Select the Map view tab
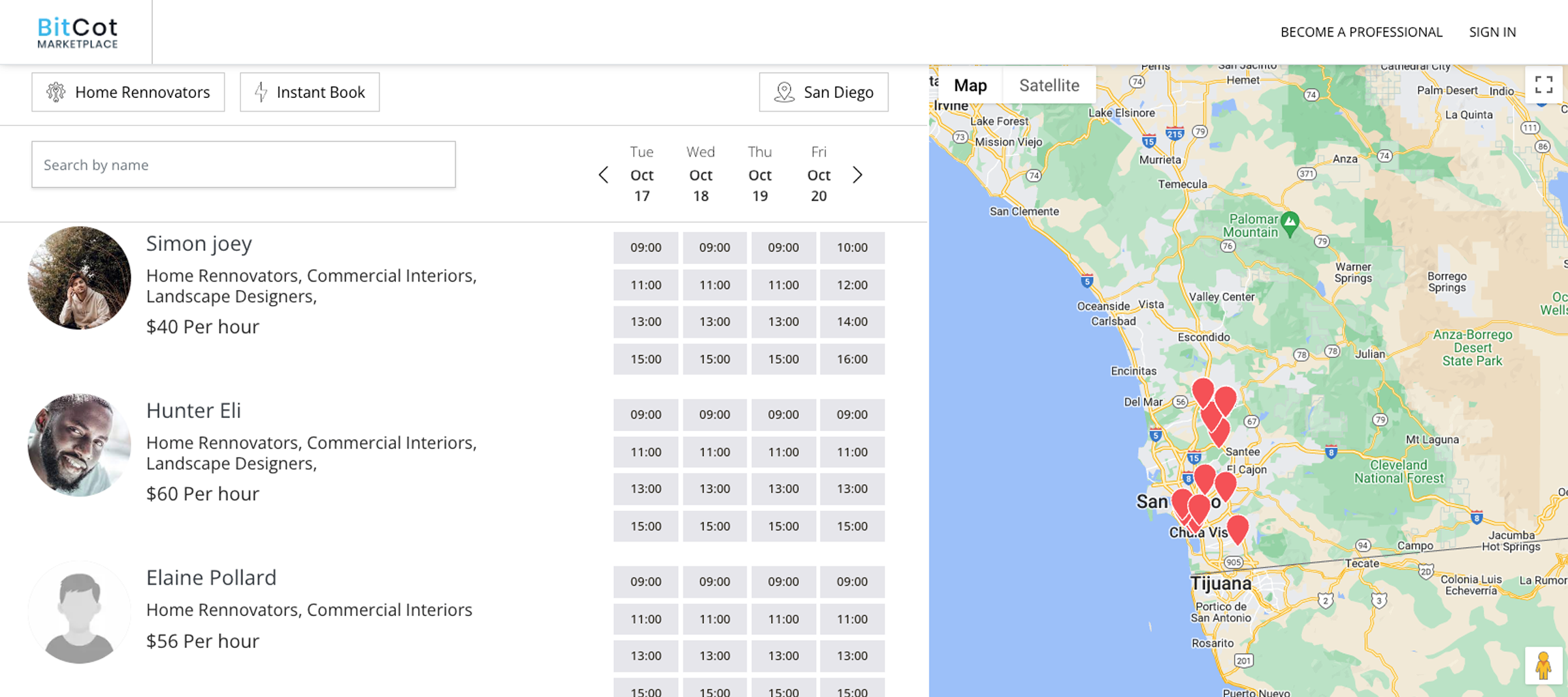Screen dimensions: 1568x697 point(970,85)
